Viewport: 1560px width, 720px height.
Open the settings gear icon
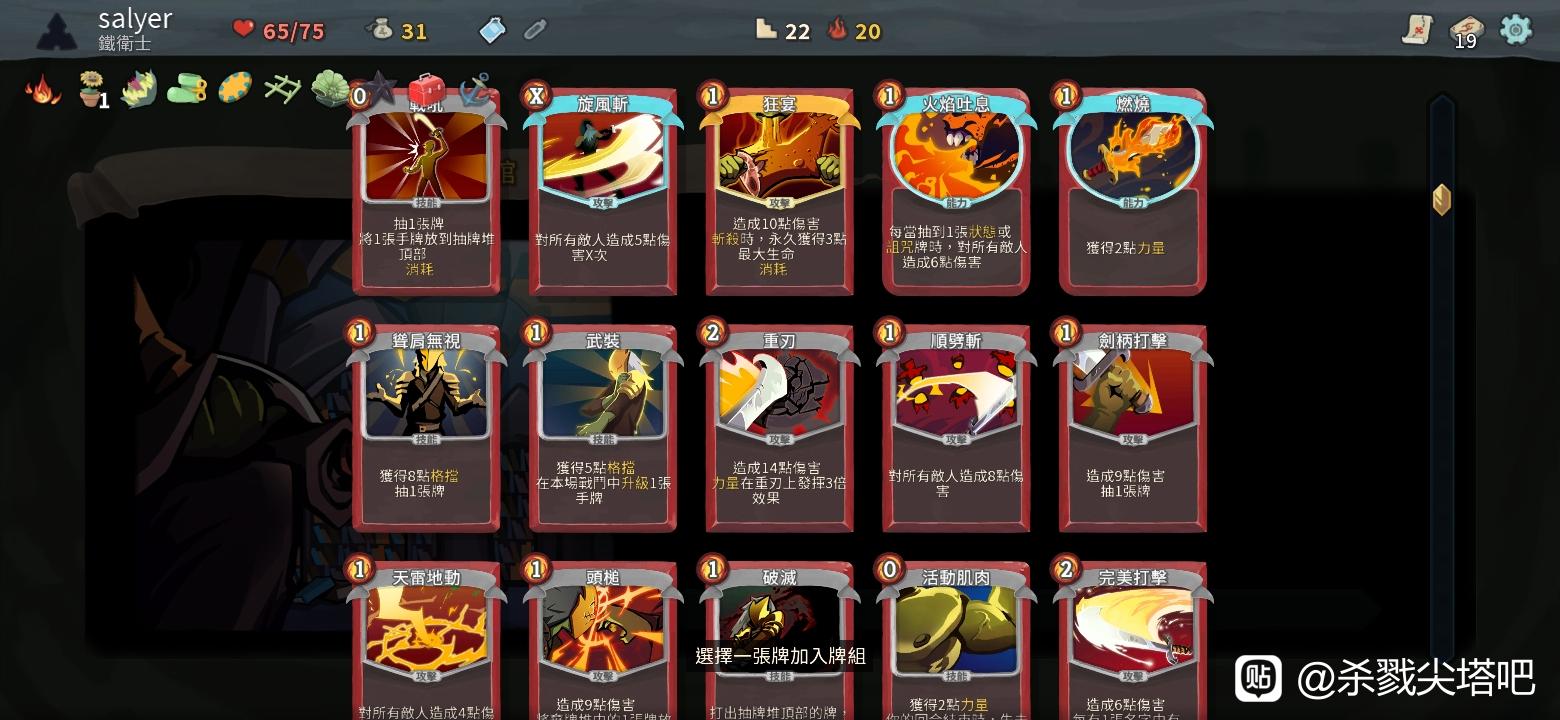coord(1516,29)
